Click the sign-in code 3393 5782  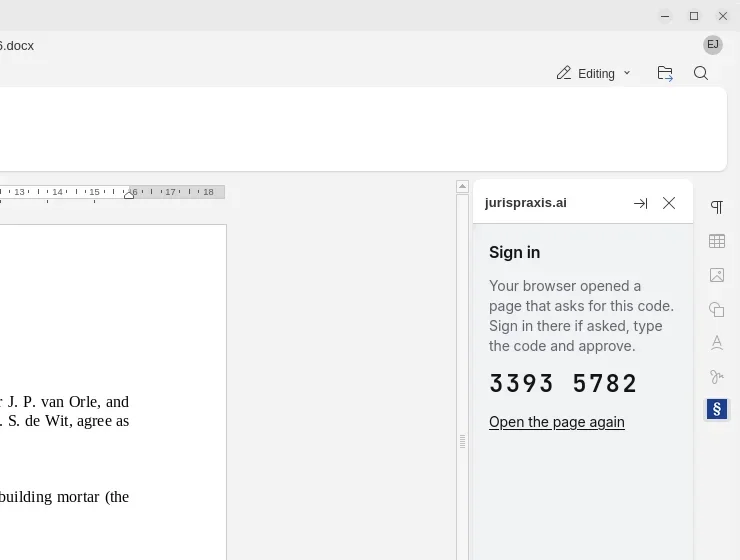563,383
